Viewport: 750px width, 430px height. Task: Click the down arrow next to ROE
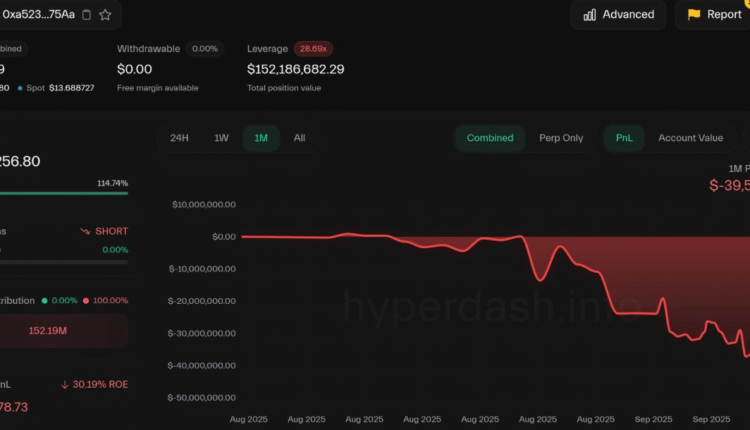coord(65,384)
